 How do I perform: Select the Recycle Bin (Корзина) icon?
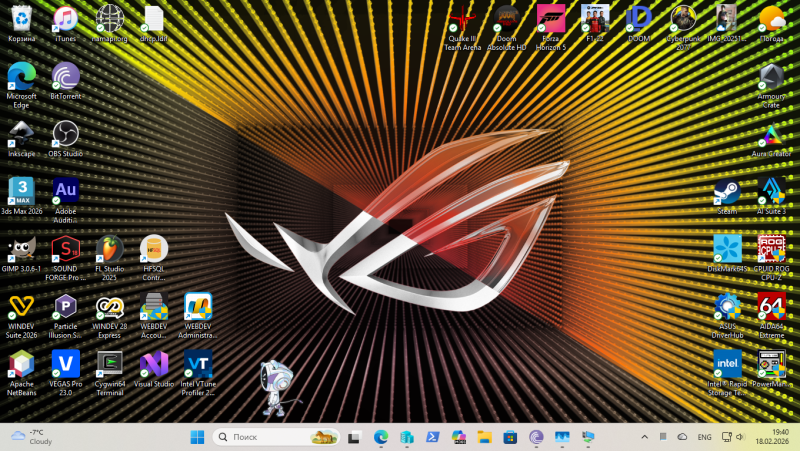[21, 20]
